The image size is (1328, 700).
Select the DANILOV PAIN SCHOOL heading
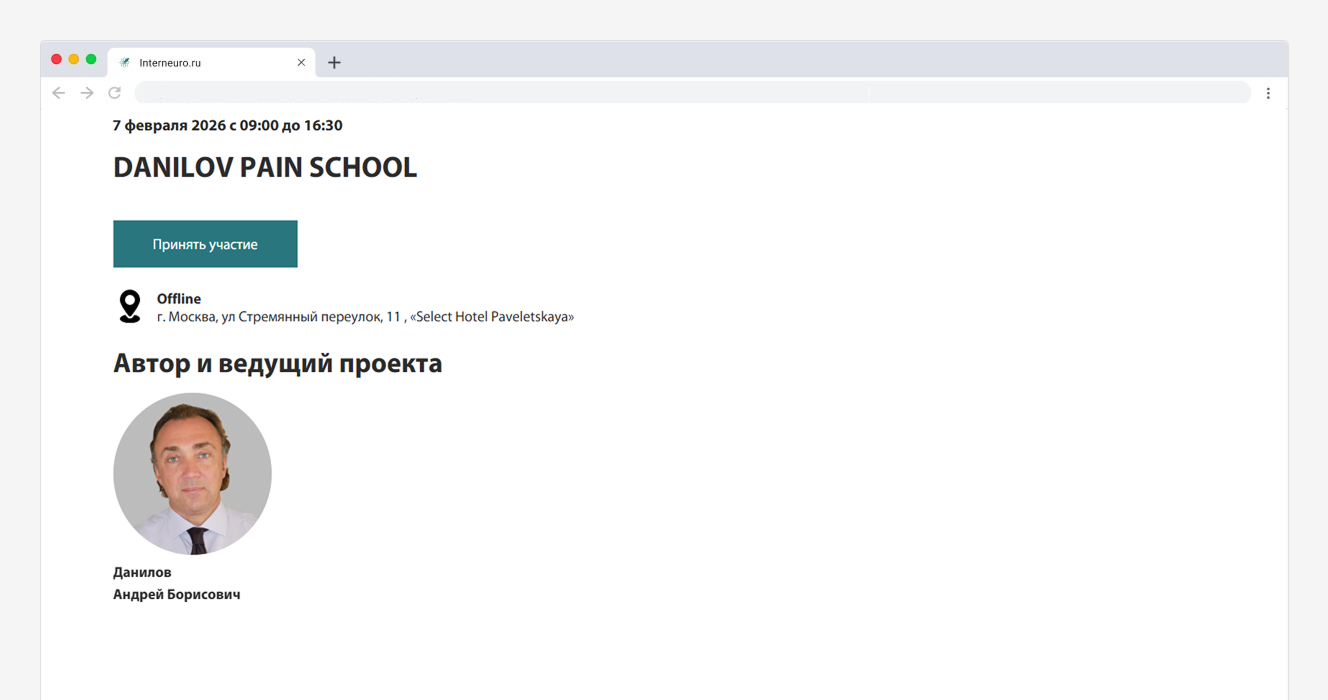(264, 167)
